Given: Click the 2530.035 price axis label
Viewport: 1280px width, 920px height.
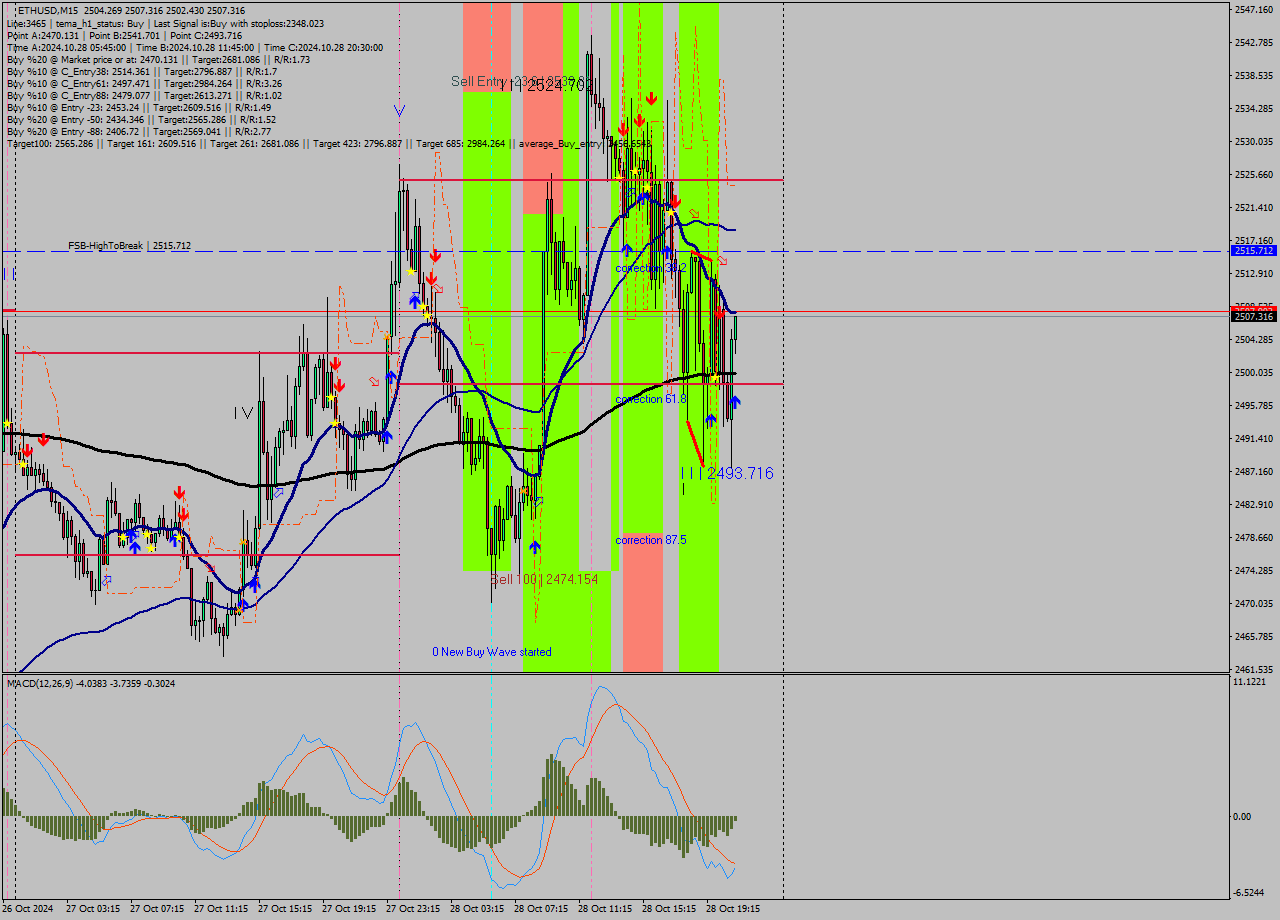Looking at the screenshot, I should (x=1254, y=141).
